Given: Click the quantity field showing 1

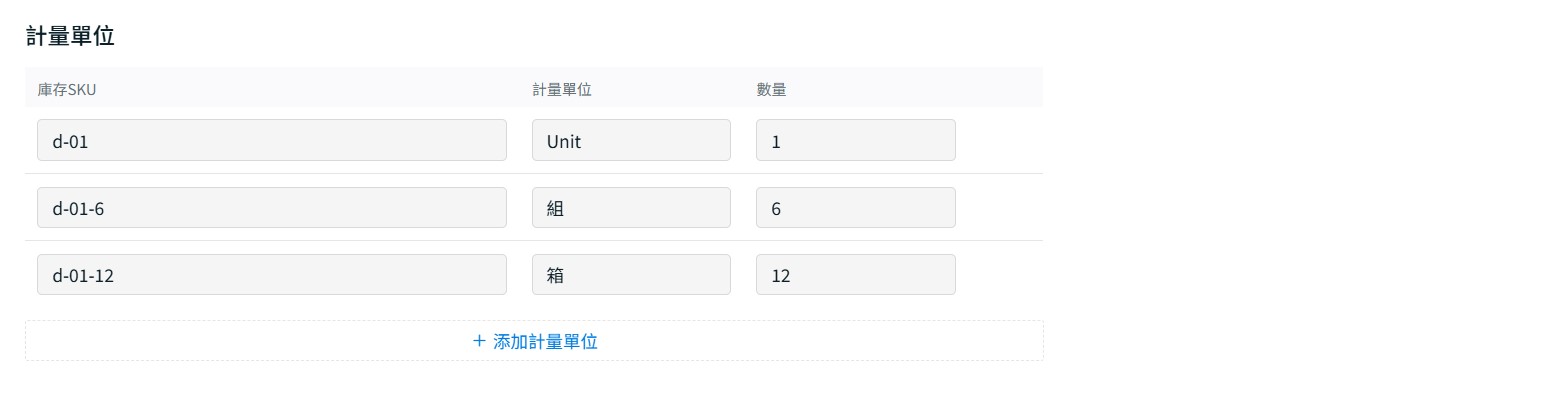Looking at the screenshot, I should point(855,140).
